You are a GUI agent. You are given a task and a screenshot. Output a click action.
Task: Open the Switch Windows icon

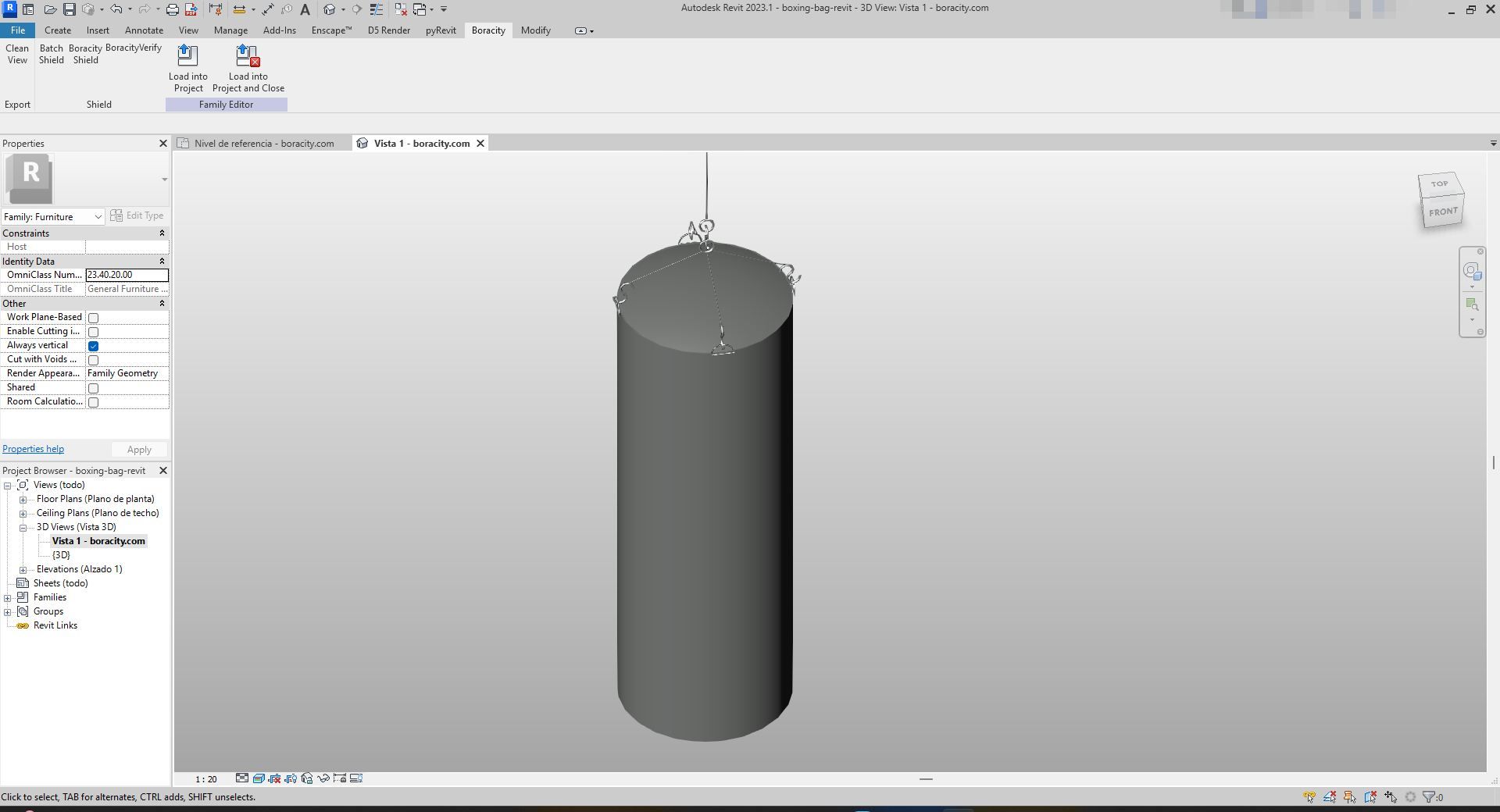click(420, 9)
